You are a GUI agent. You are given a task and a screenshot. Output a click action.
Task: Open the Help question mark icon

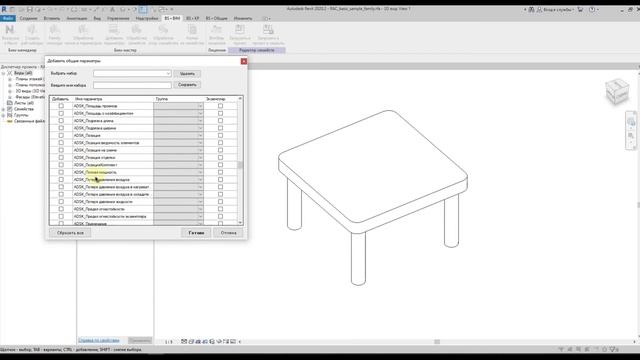[592, 9]
